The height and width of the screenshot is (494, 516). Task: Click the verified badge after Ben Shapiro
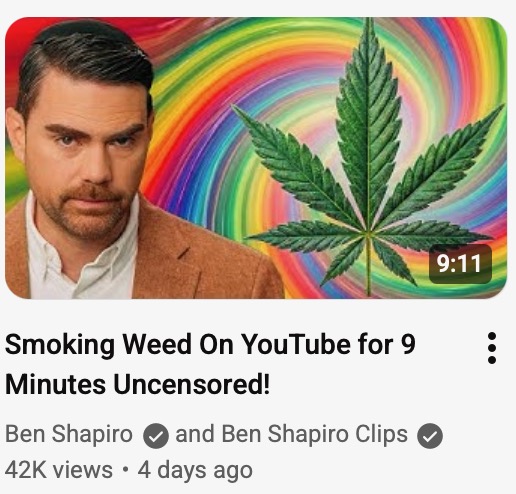tap(156, 436)
